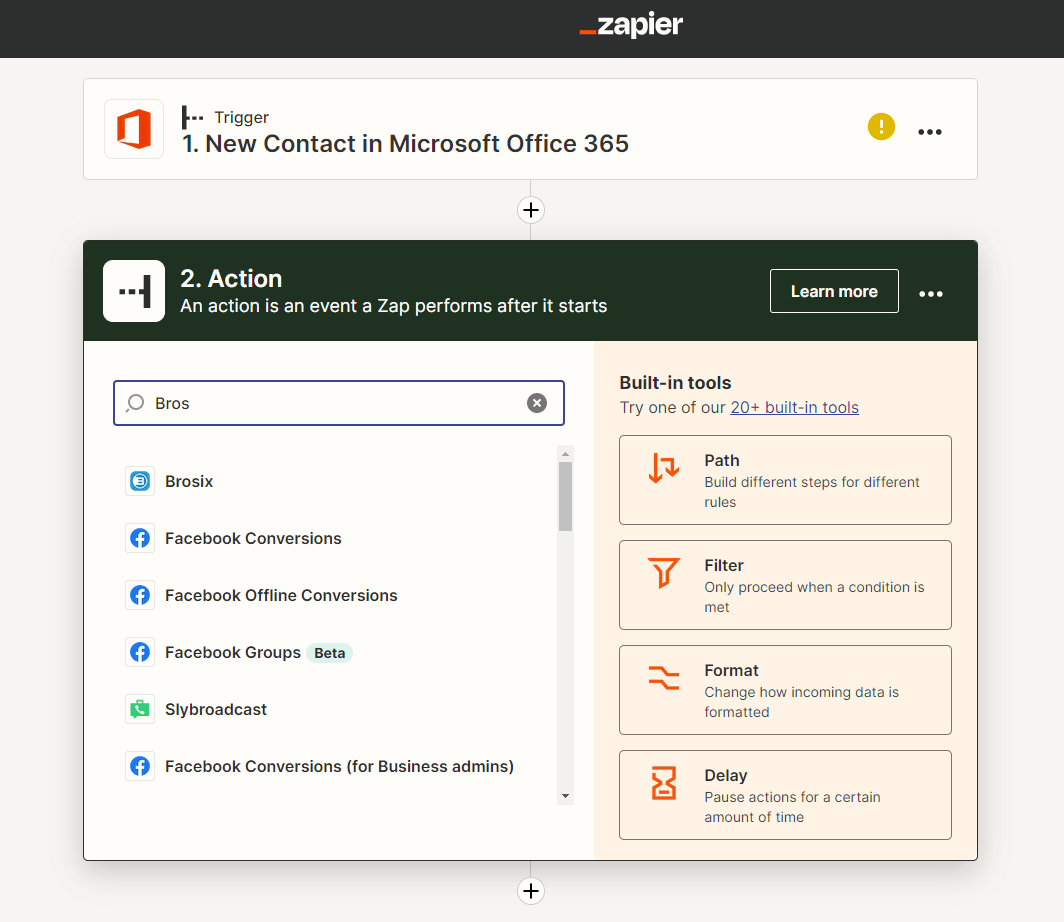The width and height of the screenshot is (1064, 922).
Task: Open the Action step's three-dot menu
Action: point(930,294)
